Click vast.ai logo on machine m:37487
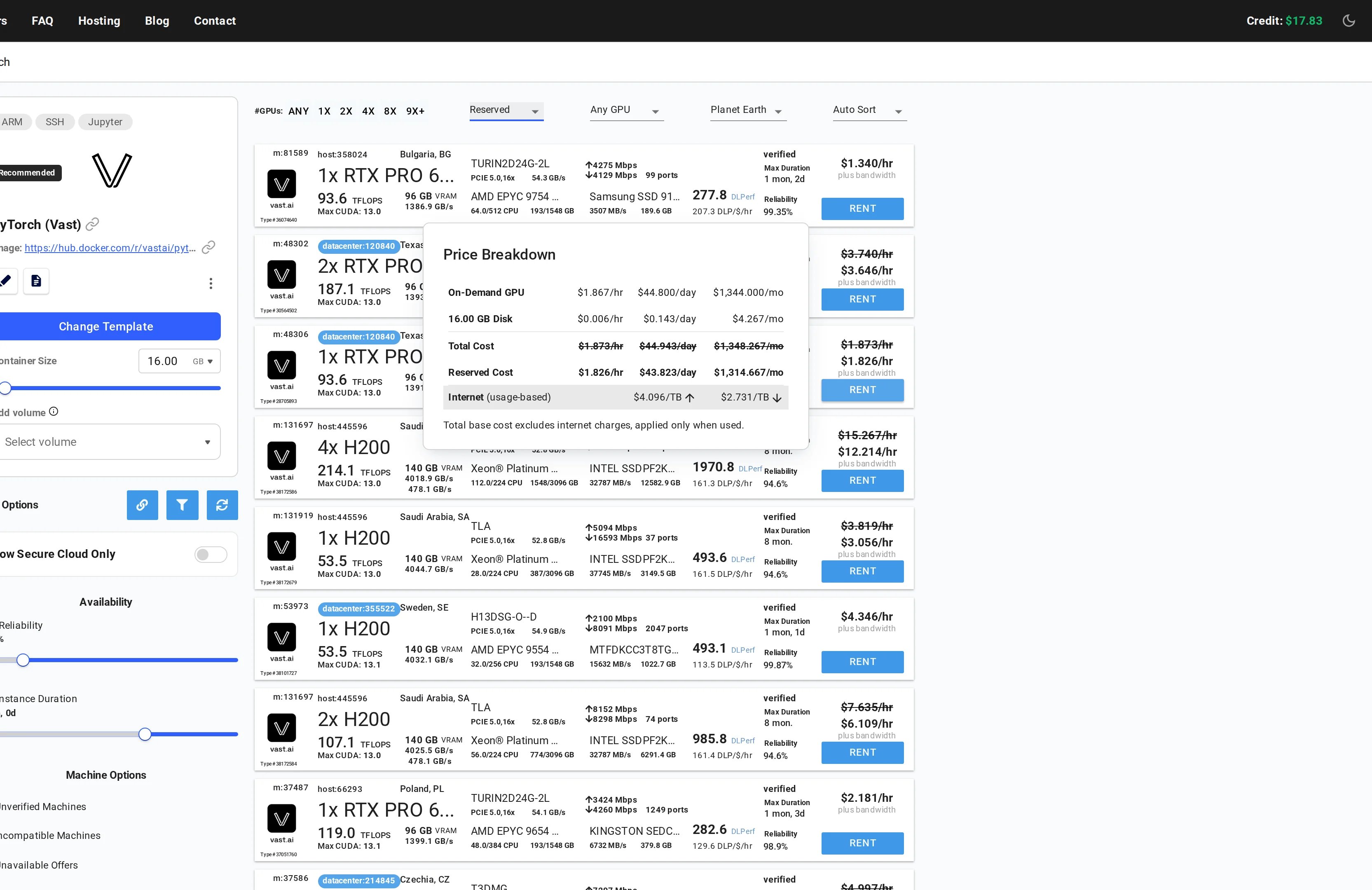 (281, 819)
